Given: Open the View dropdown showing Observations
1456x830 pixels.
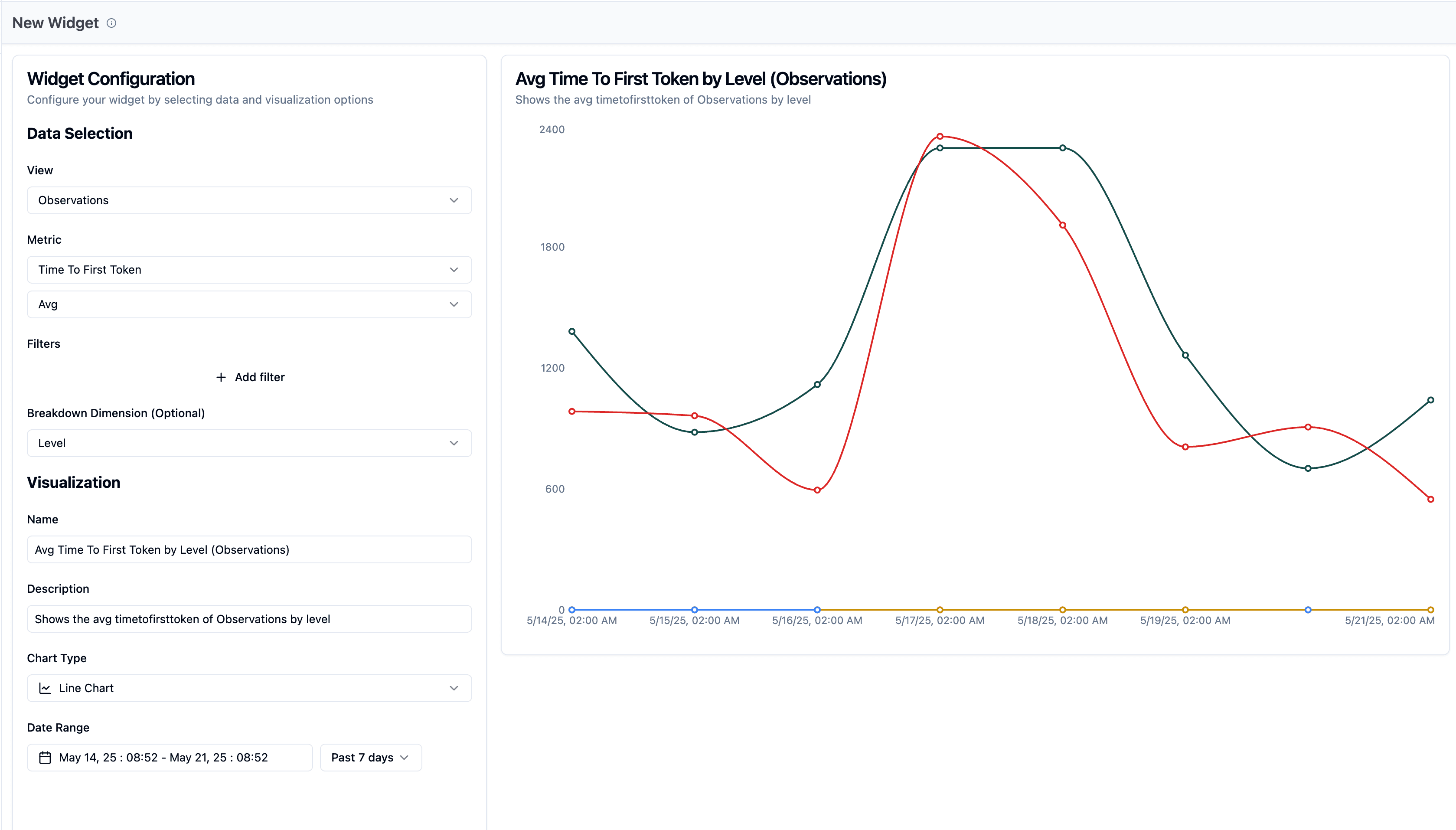Looking at the screenshot, I should (249, 200).
